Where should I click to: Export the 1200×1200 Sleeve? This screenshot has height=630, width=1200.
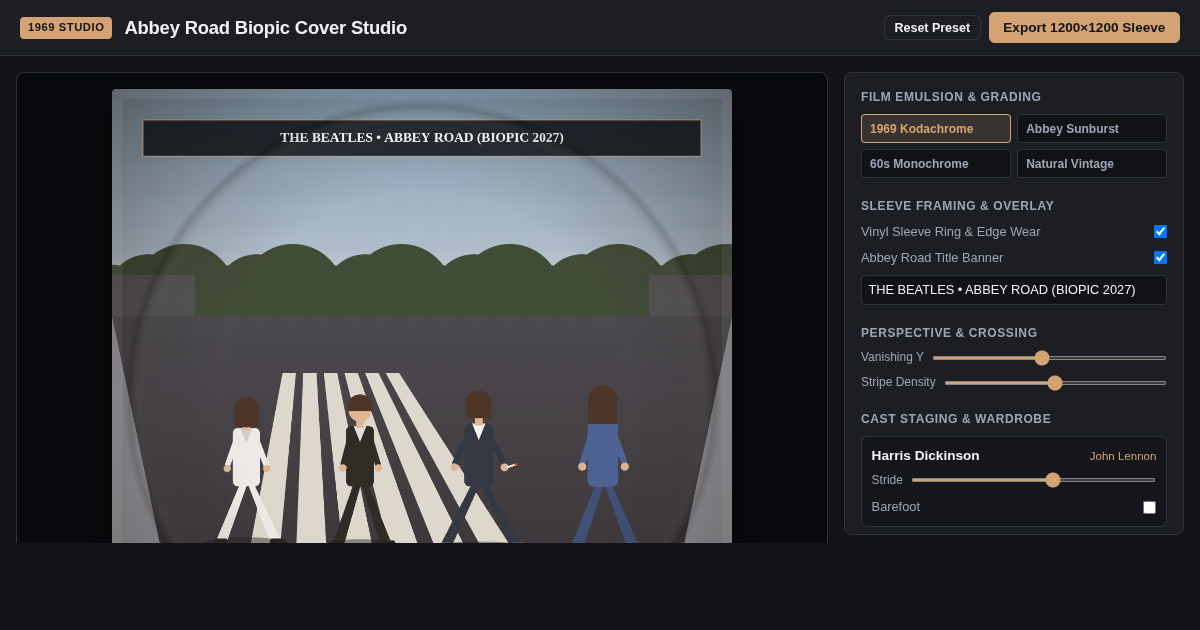[x=1084, y=28]
